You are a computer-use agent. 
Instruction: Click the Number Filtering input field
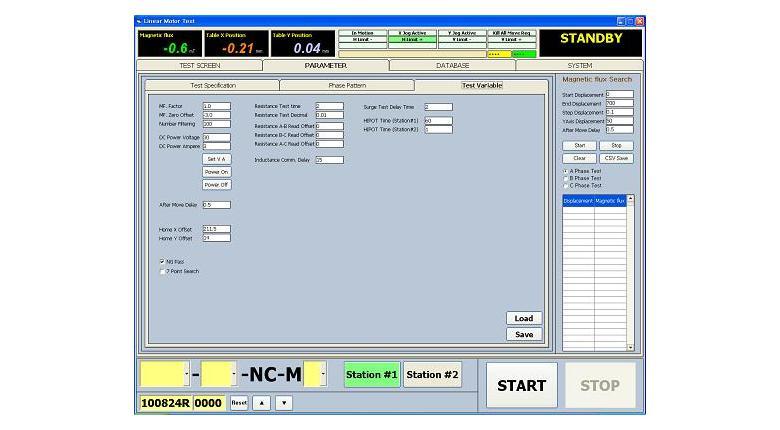(216, 124)
